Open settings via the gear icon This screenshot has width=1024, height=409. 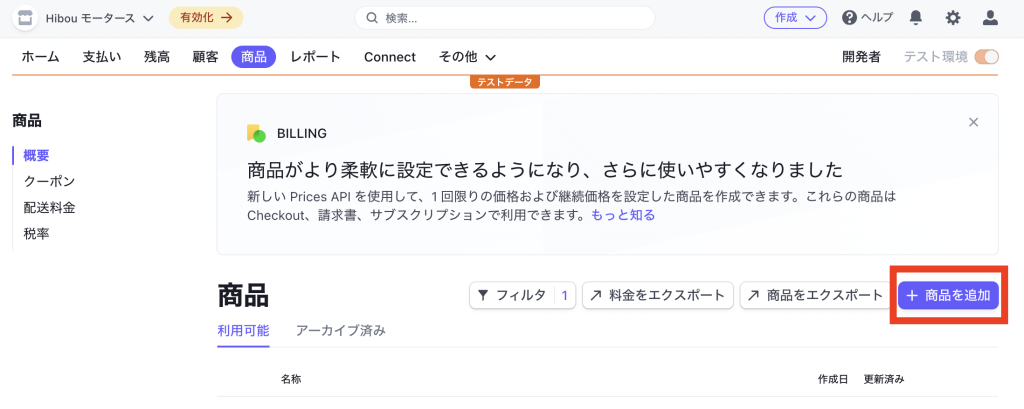(x=952, y=18)
